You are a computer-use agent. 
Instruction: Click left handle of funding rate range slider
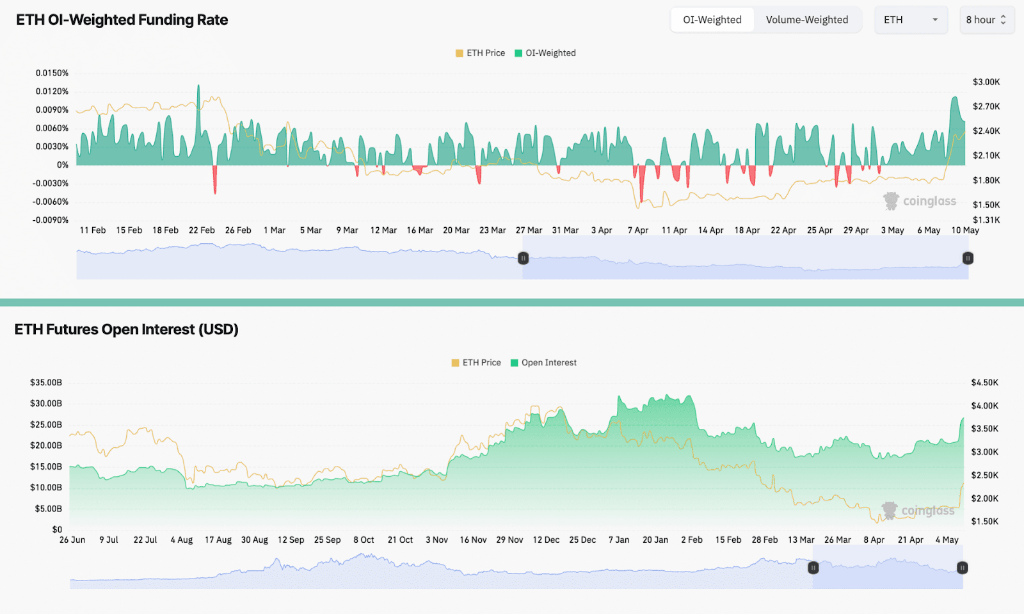[x=522, y=258]
